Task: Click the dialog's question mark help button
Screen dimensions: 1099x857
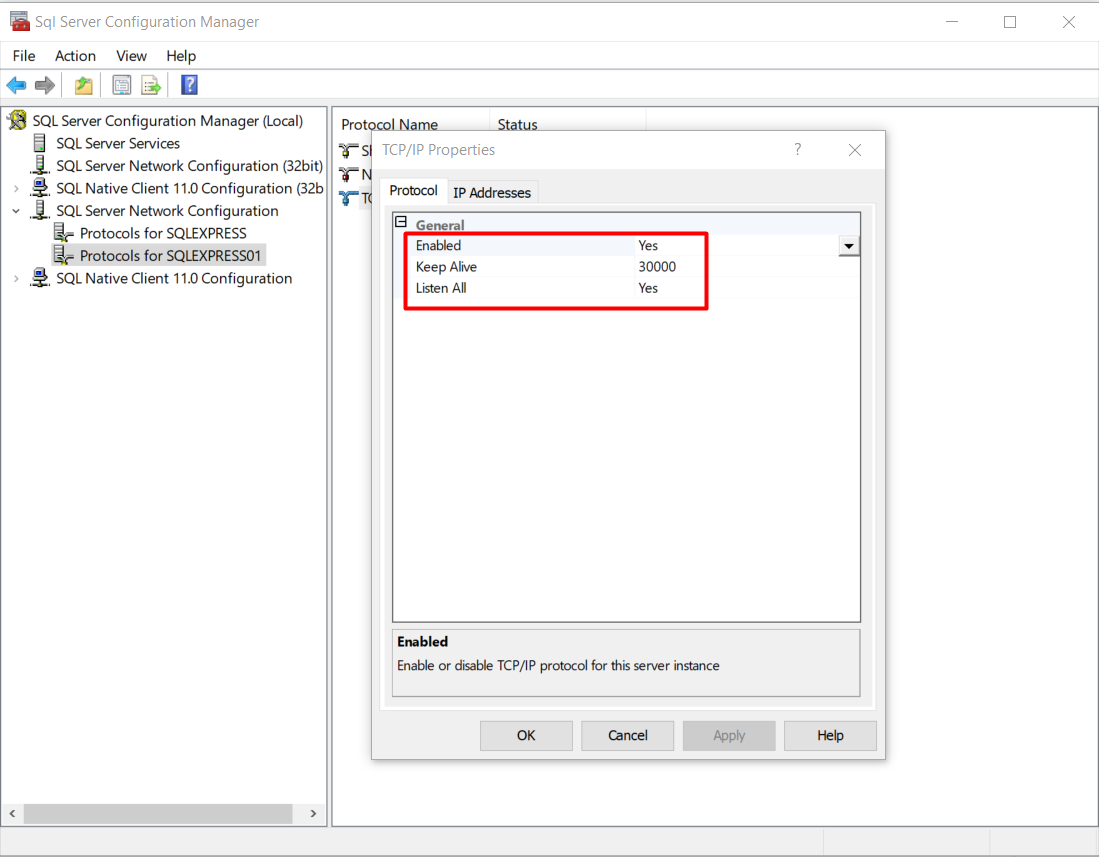Action: coord(798,149)
